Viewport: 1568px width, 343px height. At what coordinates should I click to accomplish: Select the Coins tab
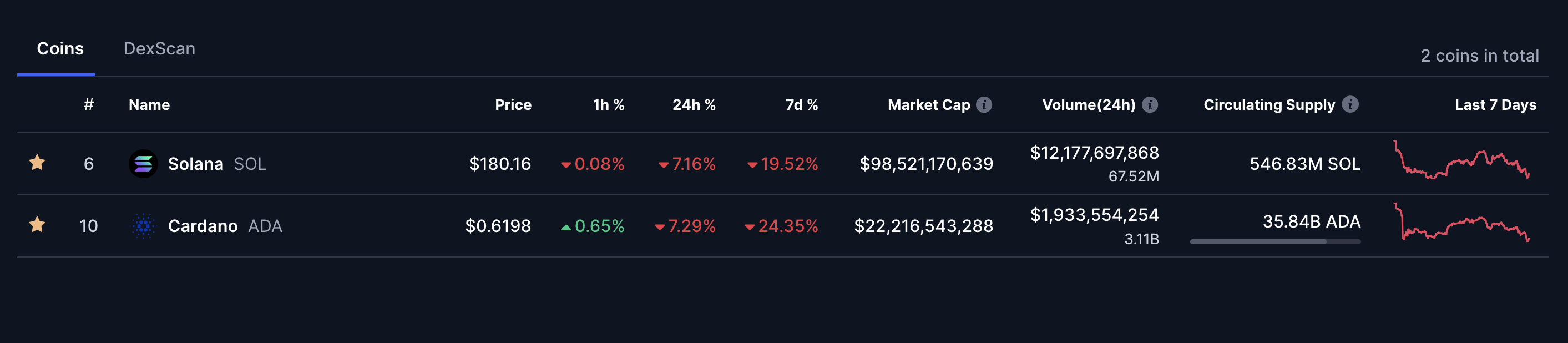tap(60, 49)
